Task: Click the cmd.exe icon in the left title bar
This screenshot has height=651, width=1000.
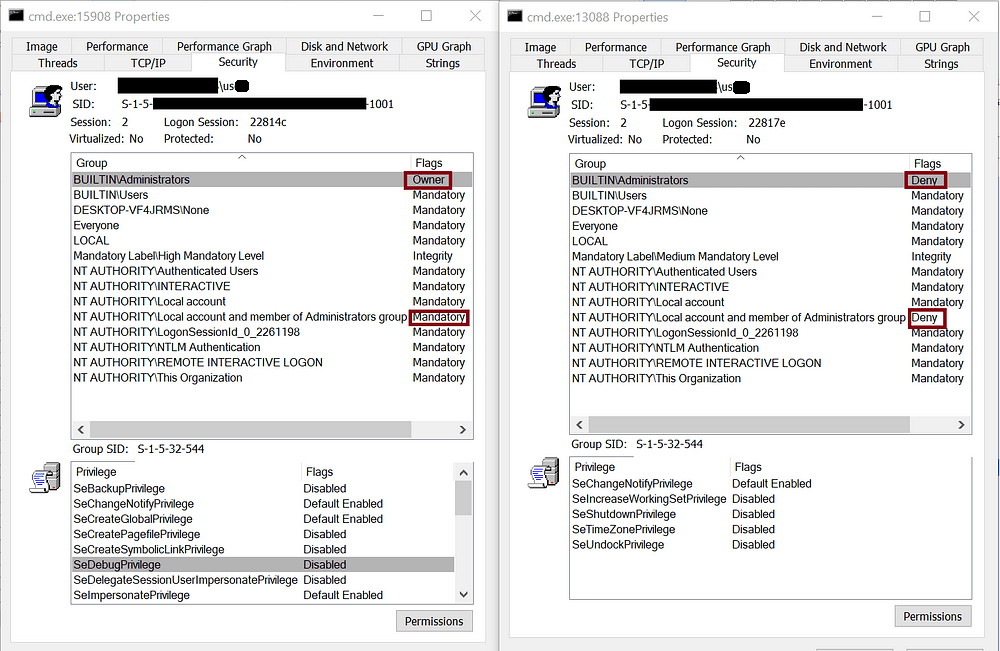Action: coord(14,16)
